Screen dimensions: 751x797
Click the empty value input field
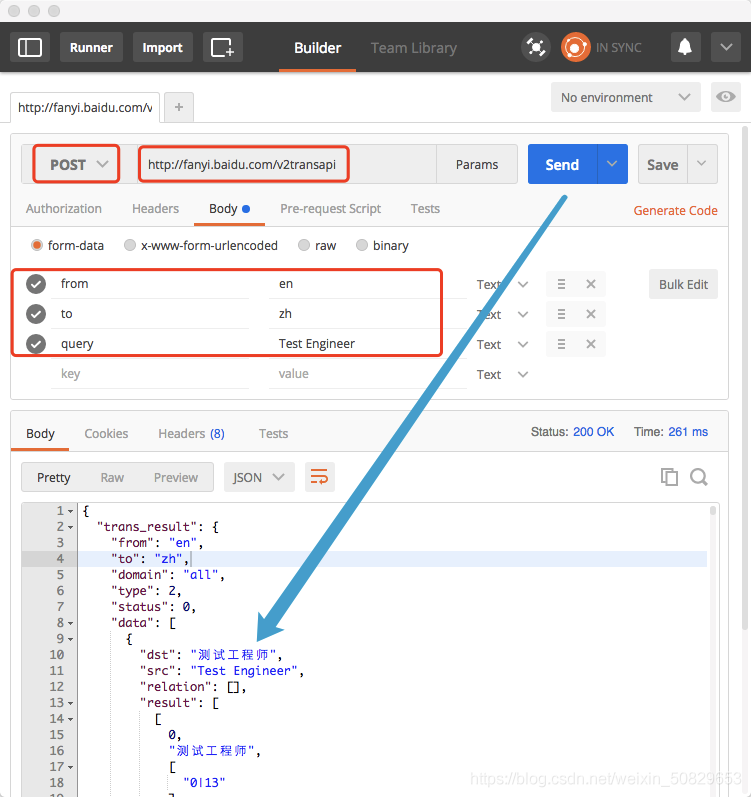pos(367,374)
